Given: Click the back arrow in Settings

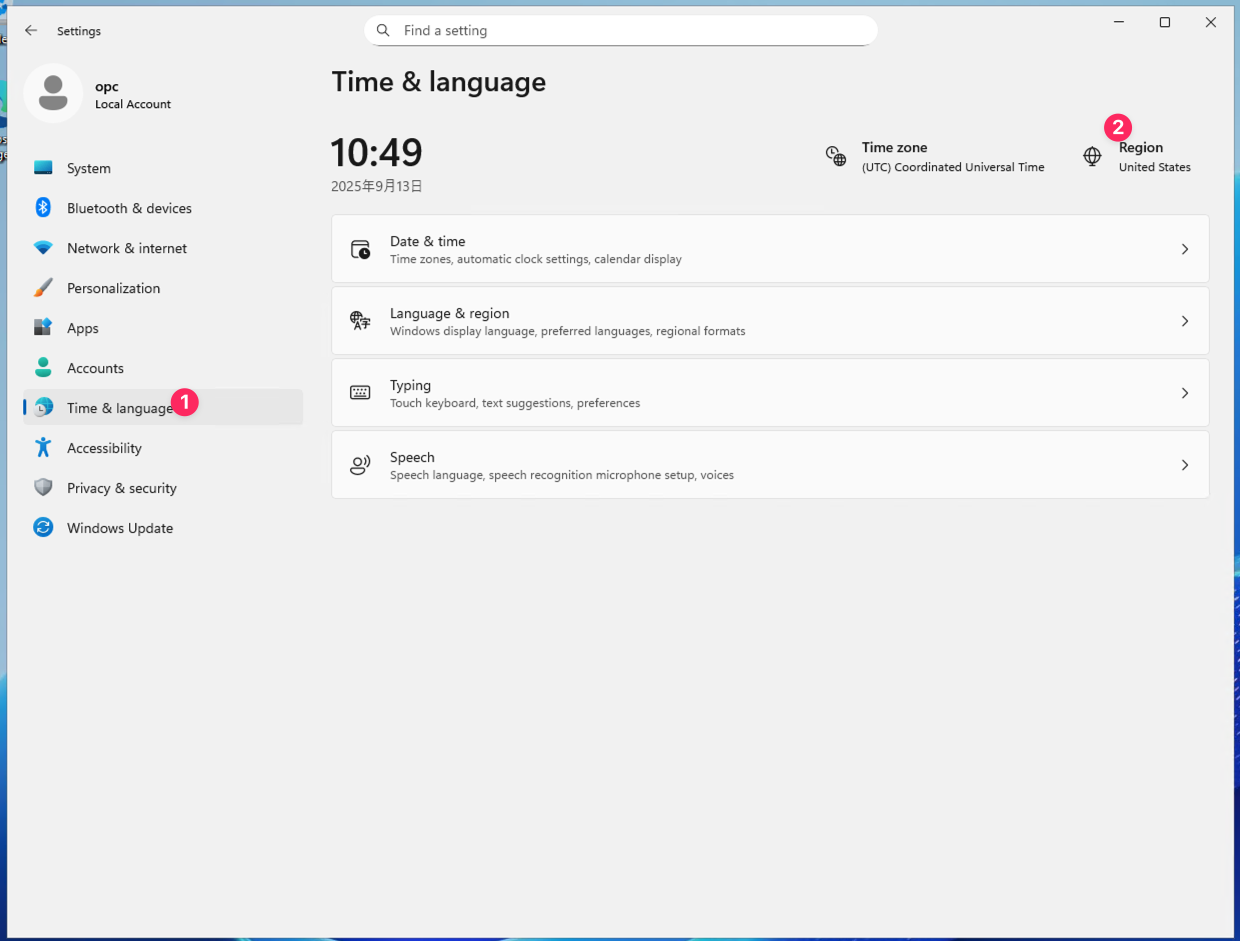Looking at the screenshot, I should coord(31,31).
